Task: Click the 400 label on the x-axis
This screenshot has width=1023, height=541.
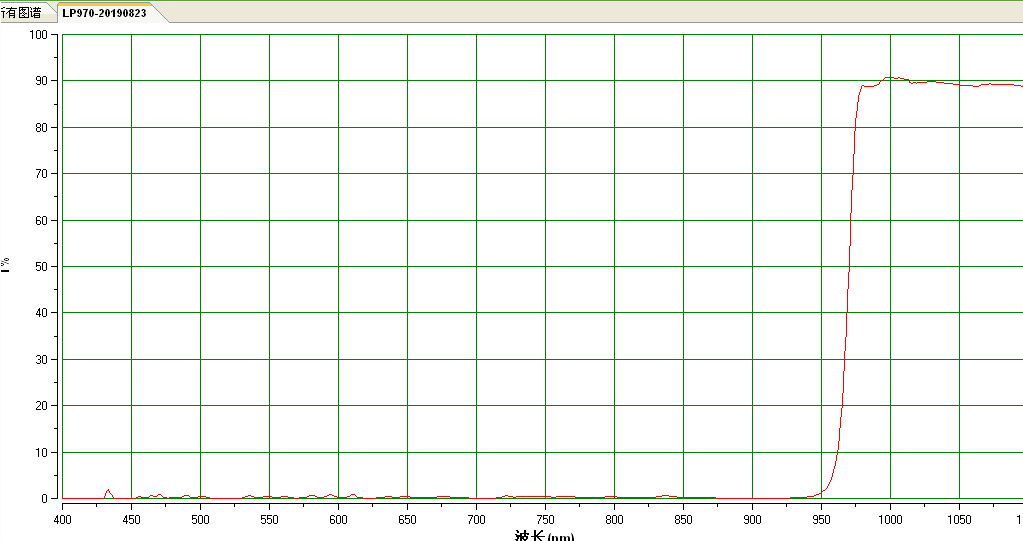Action: (x=63, y=519)
